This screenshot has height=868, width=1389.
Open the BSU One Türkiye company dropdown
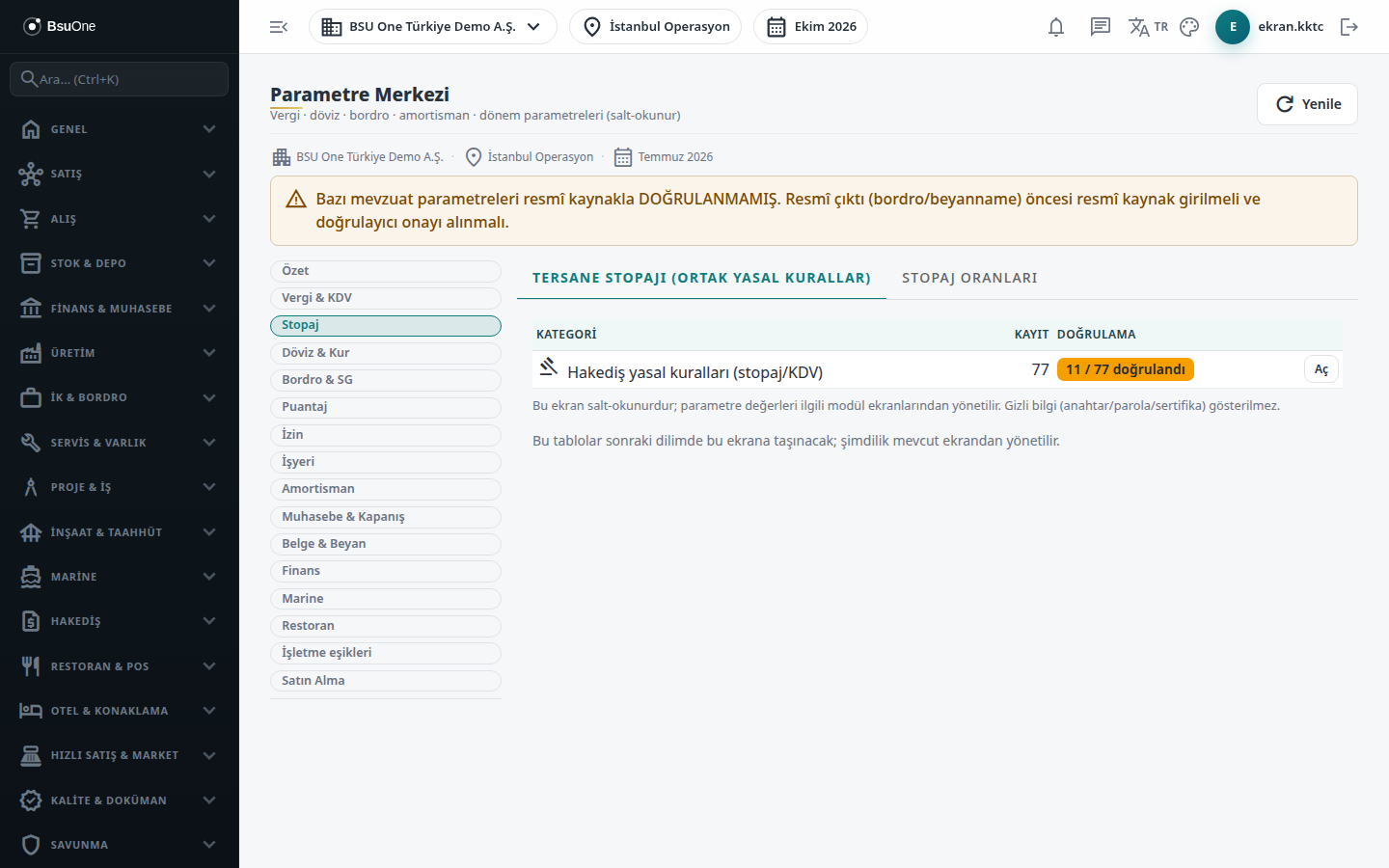coord(432,27)
